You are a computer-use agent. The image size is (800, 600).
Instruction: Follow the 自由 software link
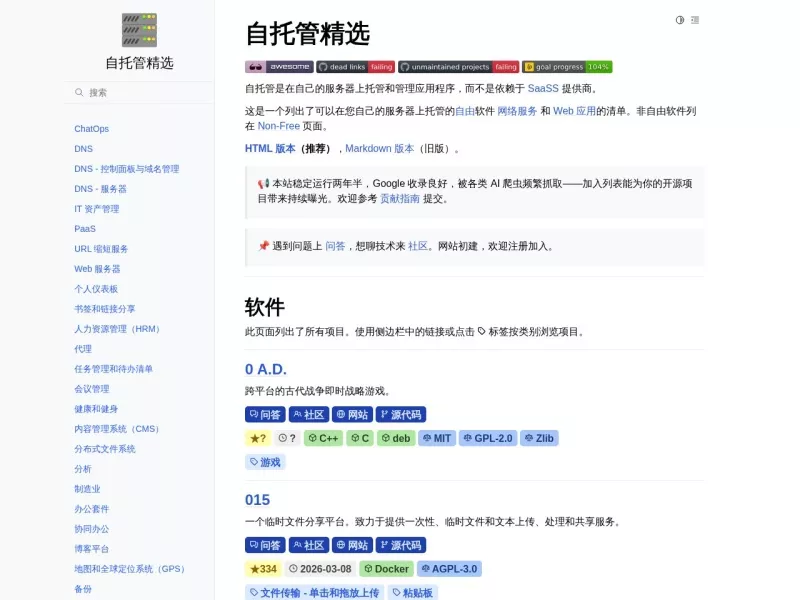(x=465, y=111)
